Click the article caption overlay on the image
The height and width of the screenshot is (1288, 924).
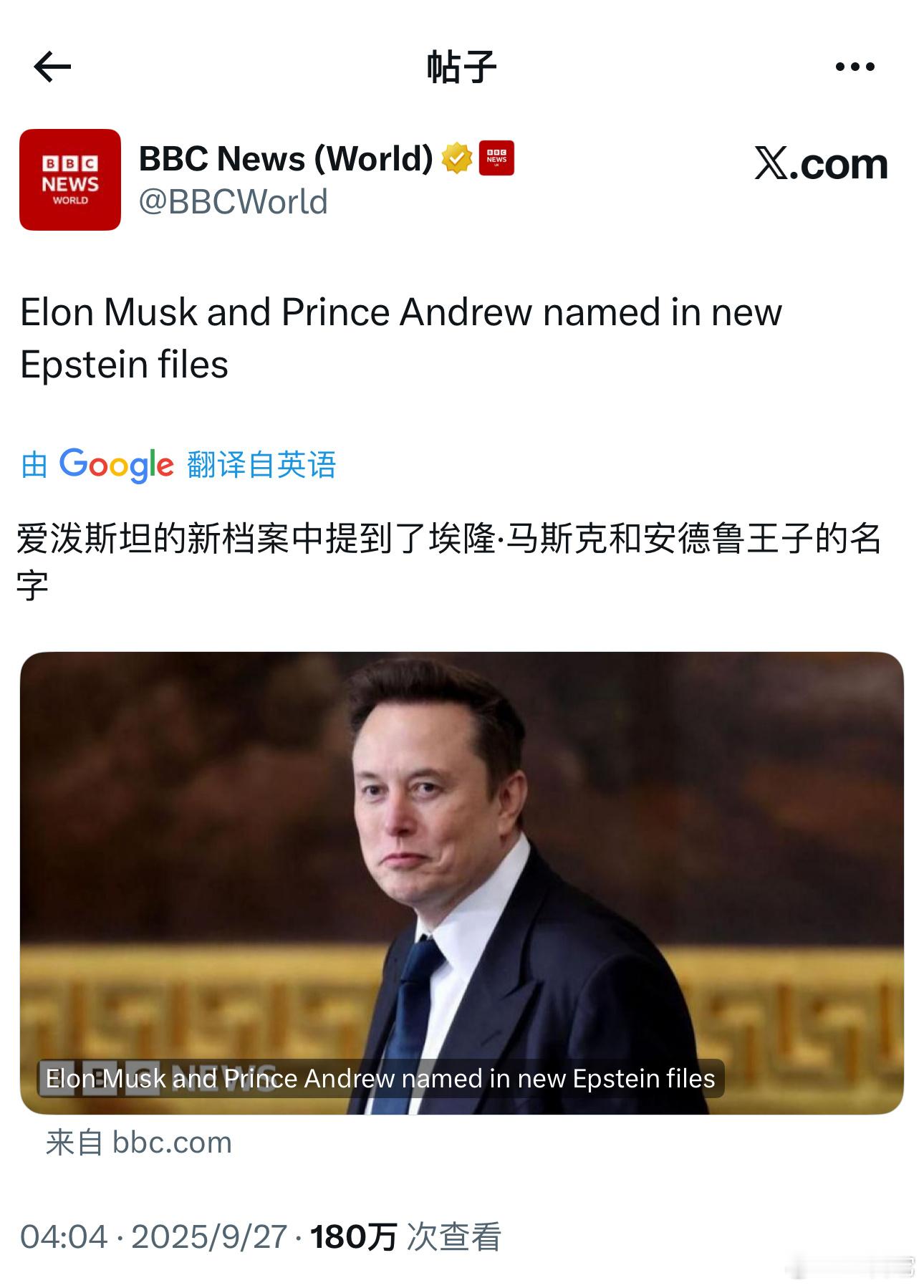380,1078
